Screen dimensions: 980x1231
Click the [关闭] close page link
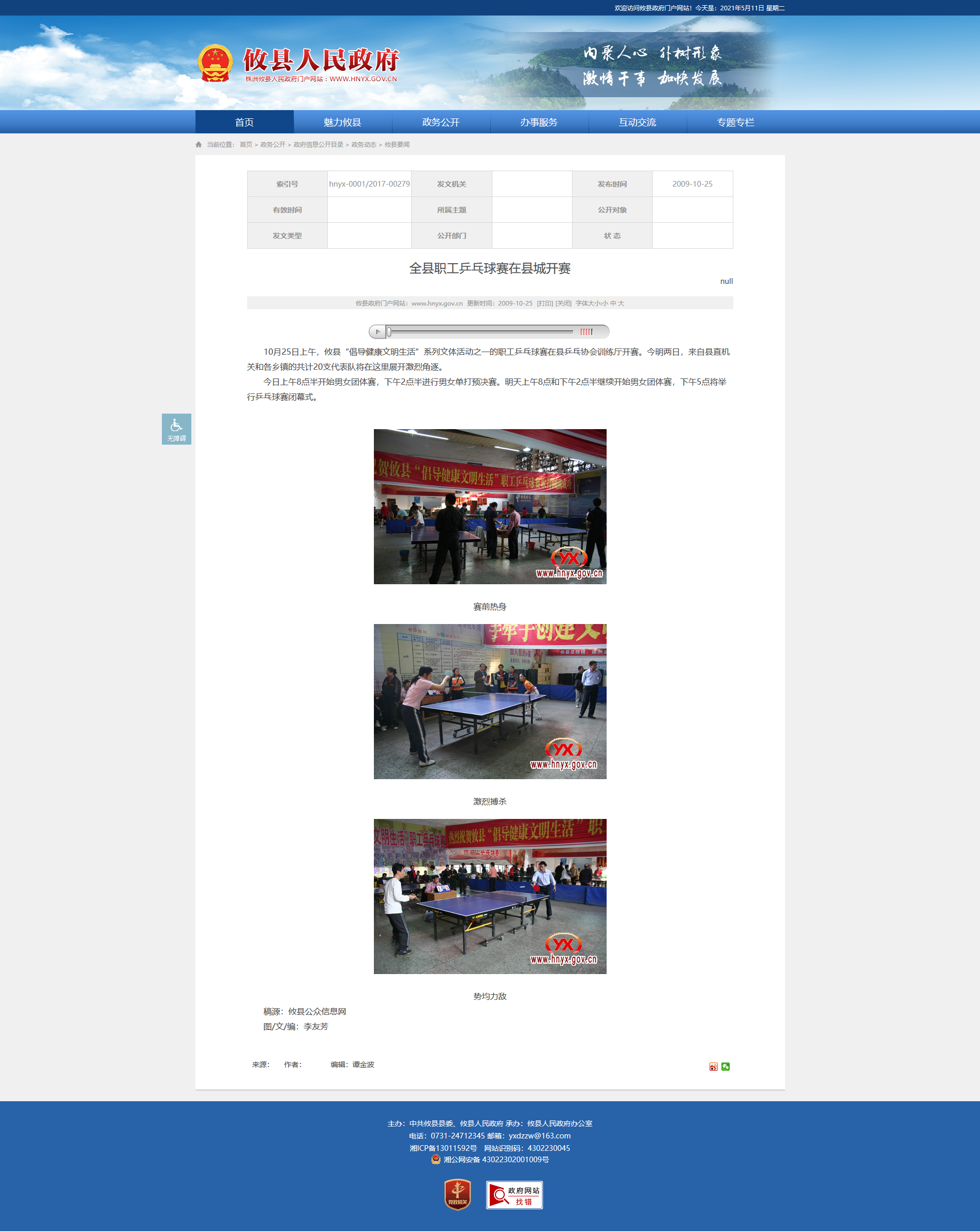pyautogui.click(x=563, y=304)
